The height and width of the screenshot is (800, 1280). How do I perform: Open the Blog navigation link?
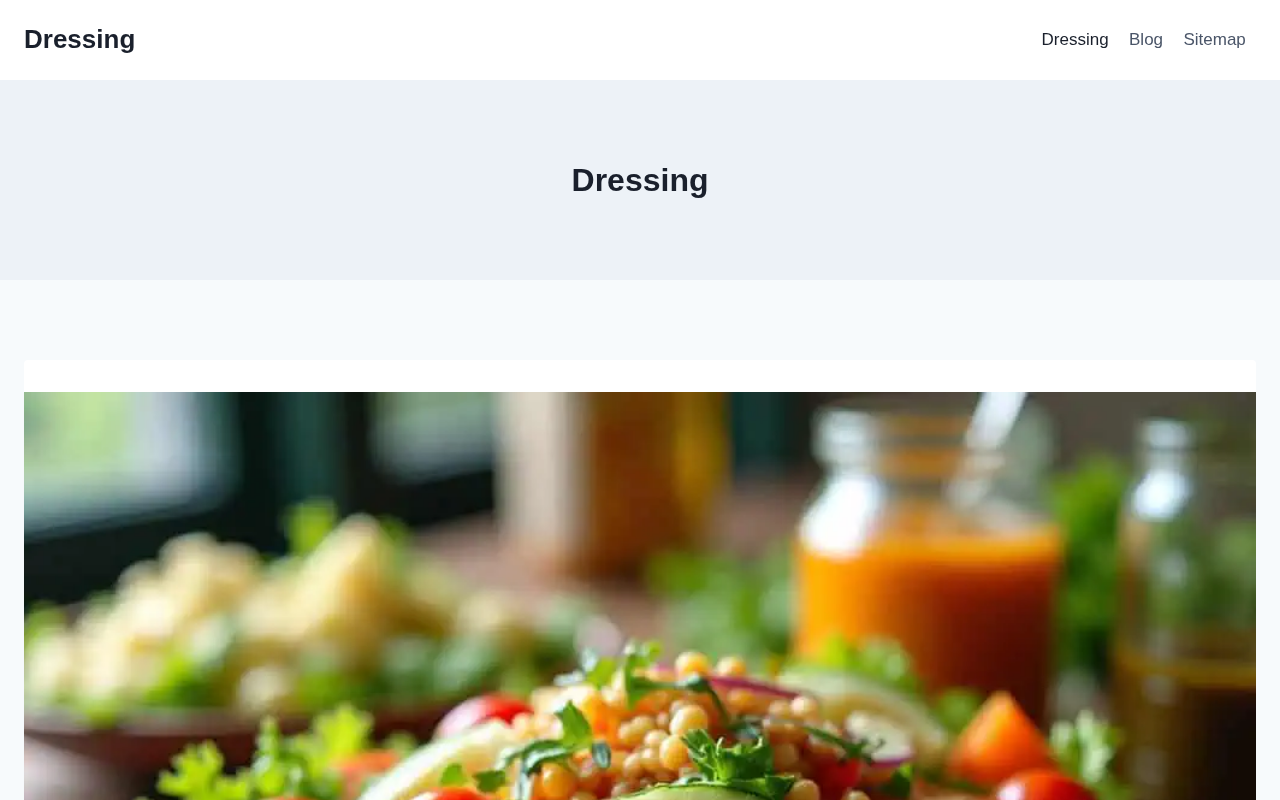[x=1146, y=40]
